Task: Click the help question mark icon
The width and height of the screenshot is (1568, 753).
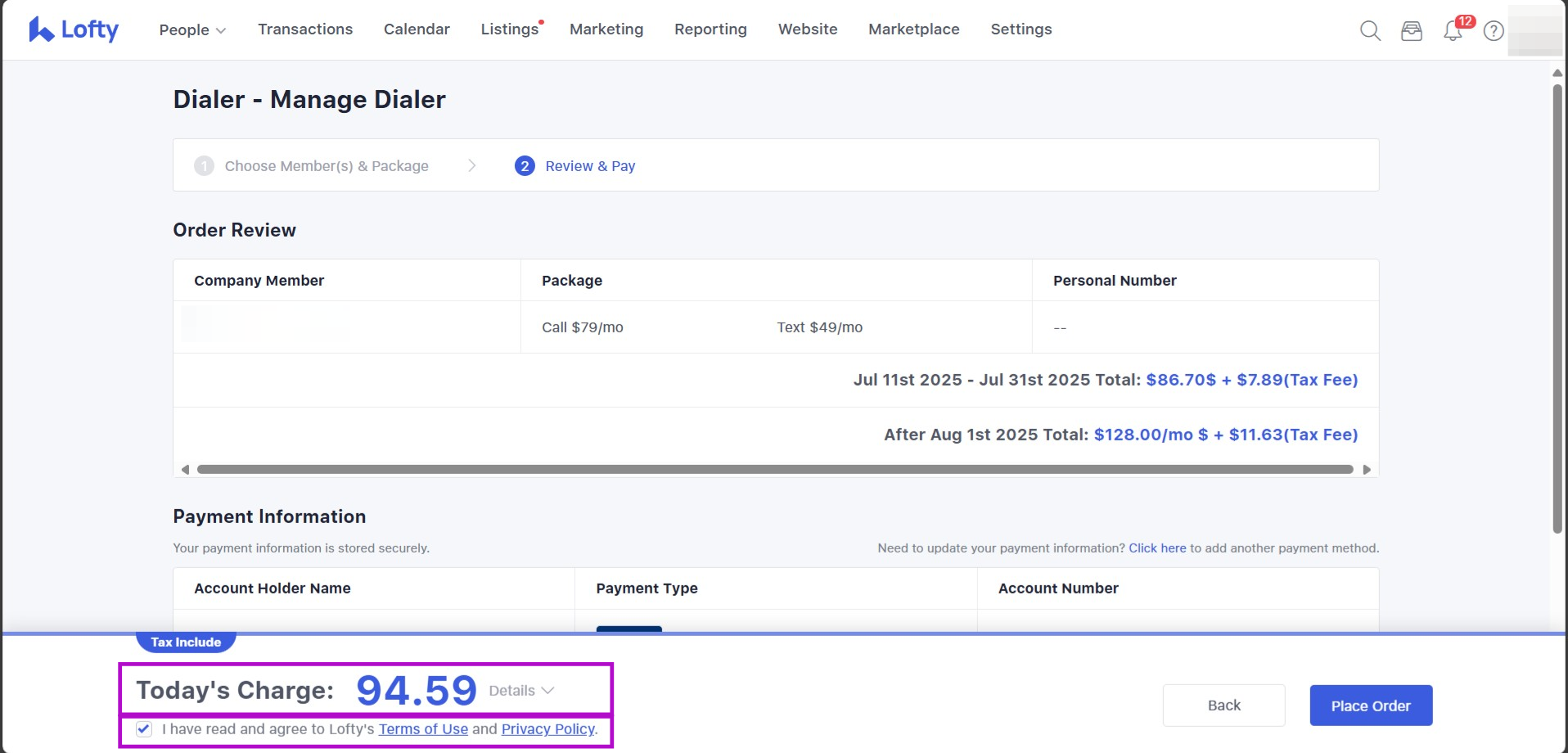Action: coord(1494,31)
